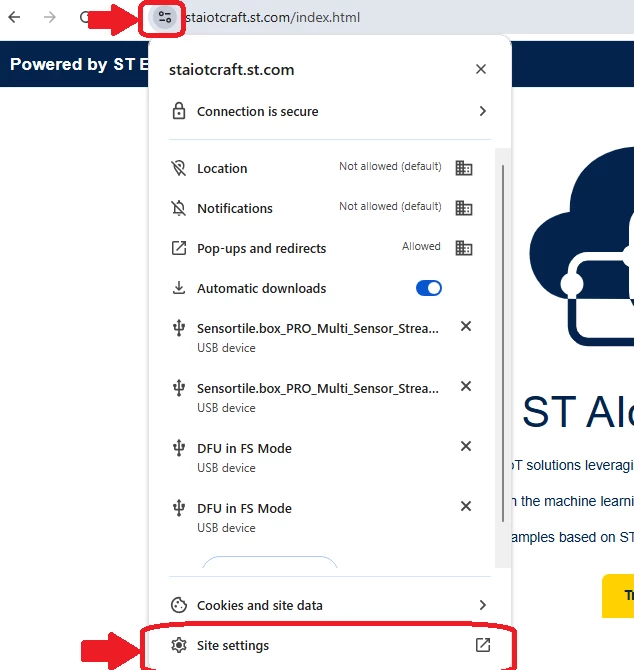Viewport: 636px width, 670px height.
Task: Close the staiotcraft.st.com site info popup
Action: [x=481, y=69]
